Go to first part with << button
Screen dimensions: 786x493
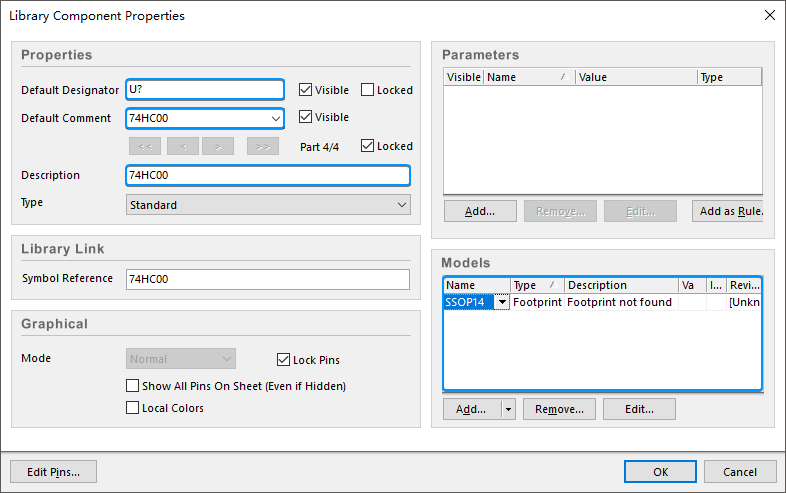pos(145,146)
